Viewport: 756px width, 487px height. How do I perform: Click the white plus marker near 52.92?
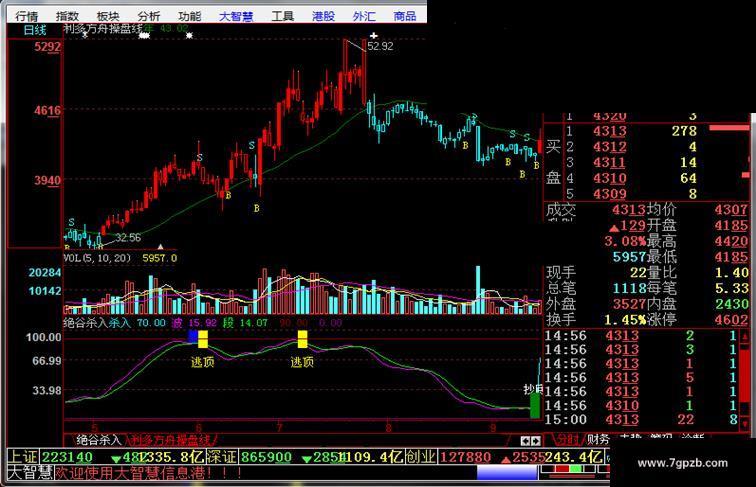(x=374, y=35)
